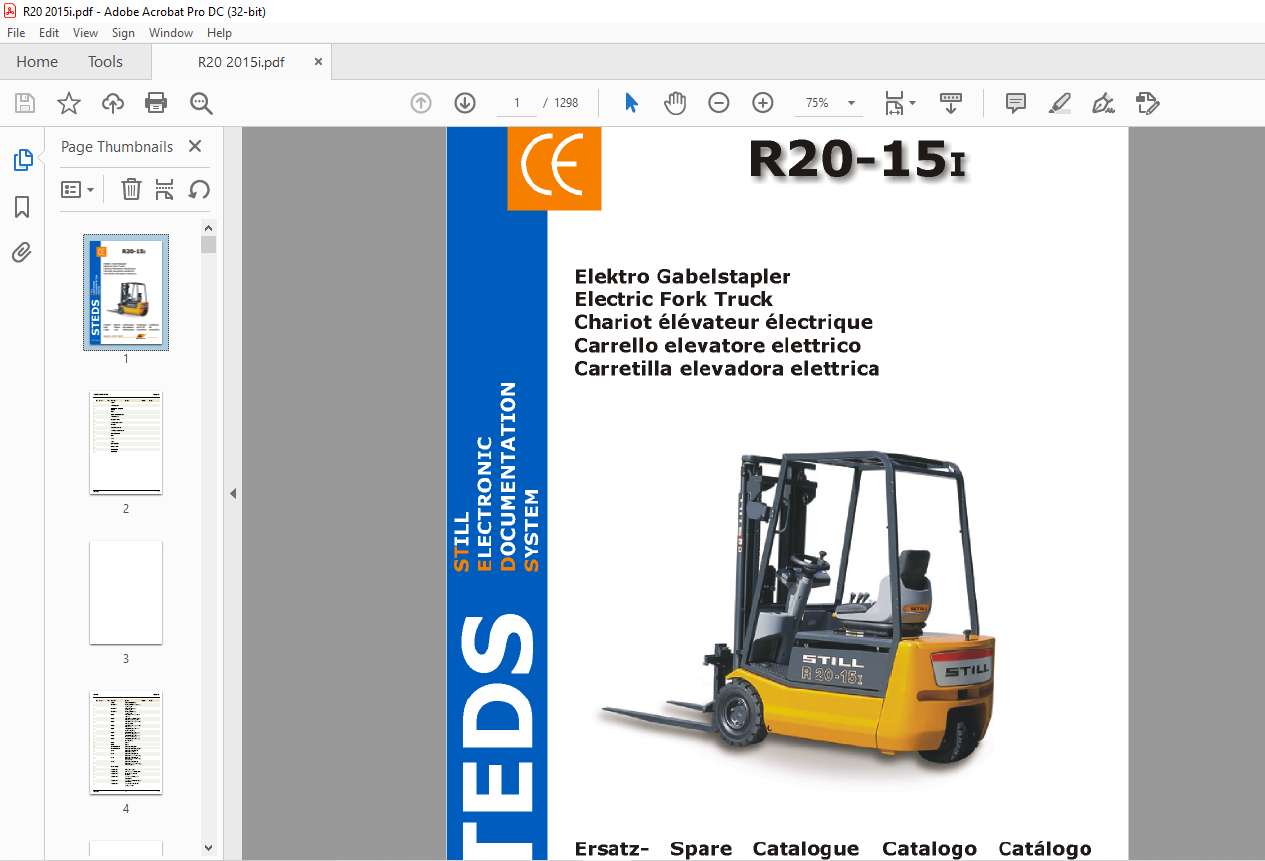Image resolution: width=1265 pixels, height=861 pixels.
Task: Select the Highlight text pen tool
Action: (1060, 103)
